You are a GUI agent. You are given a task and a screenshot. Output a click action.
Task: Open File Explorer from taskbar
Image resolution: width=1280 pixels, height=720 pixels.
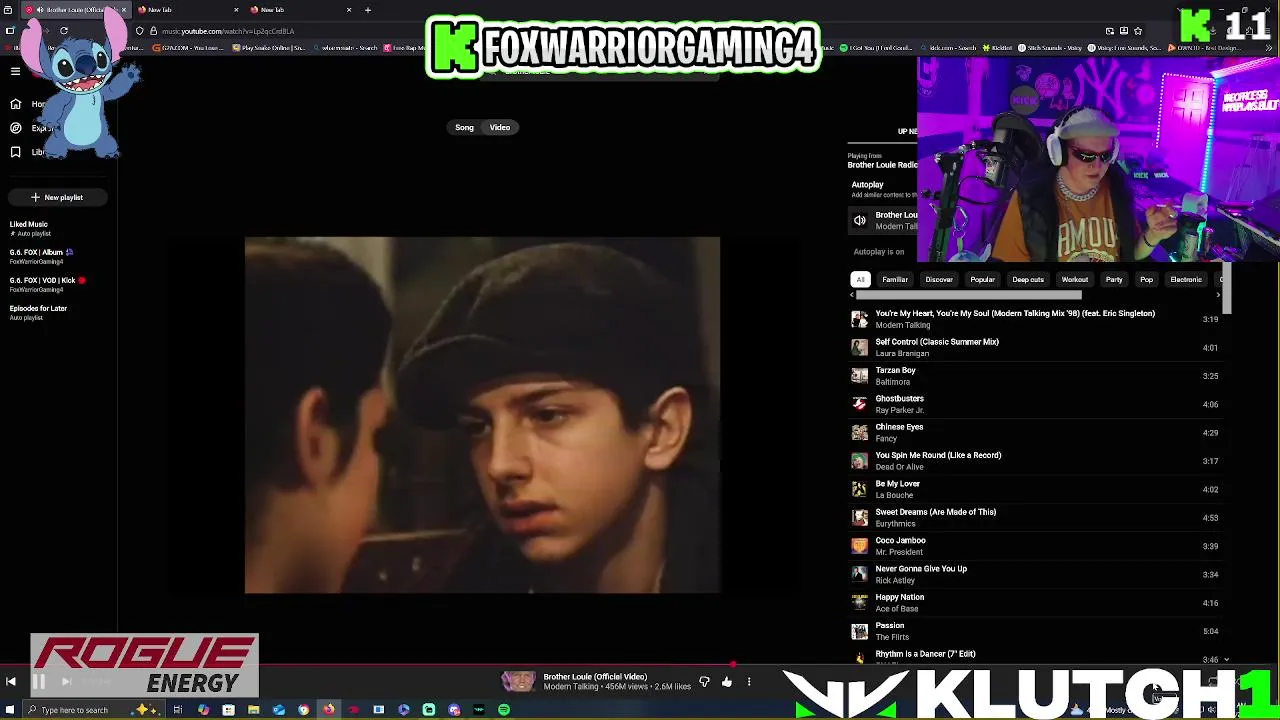click(253, 710)
